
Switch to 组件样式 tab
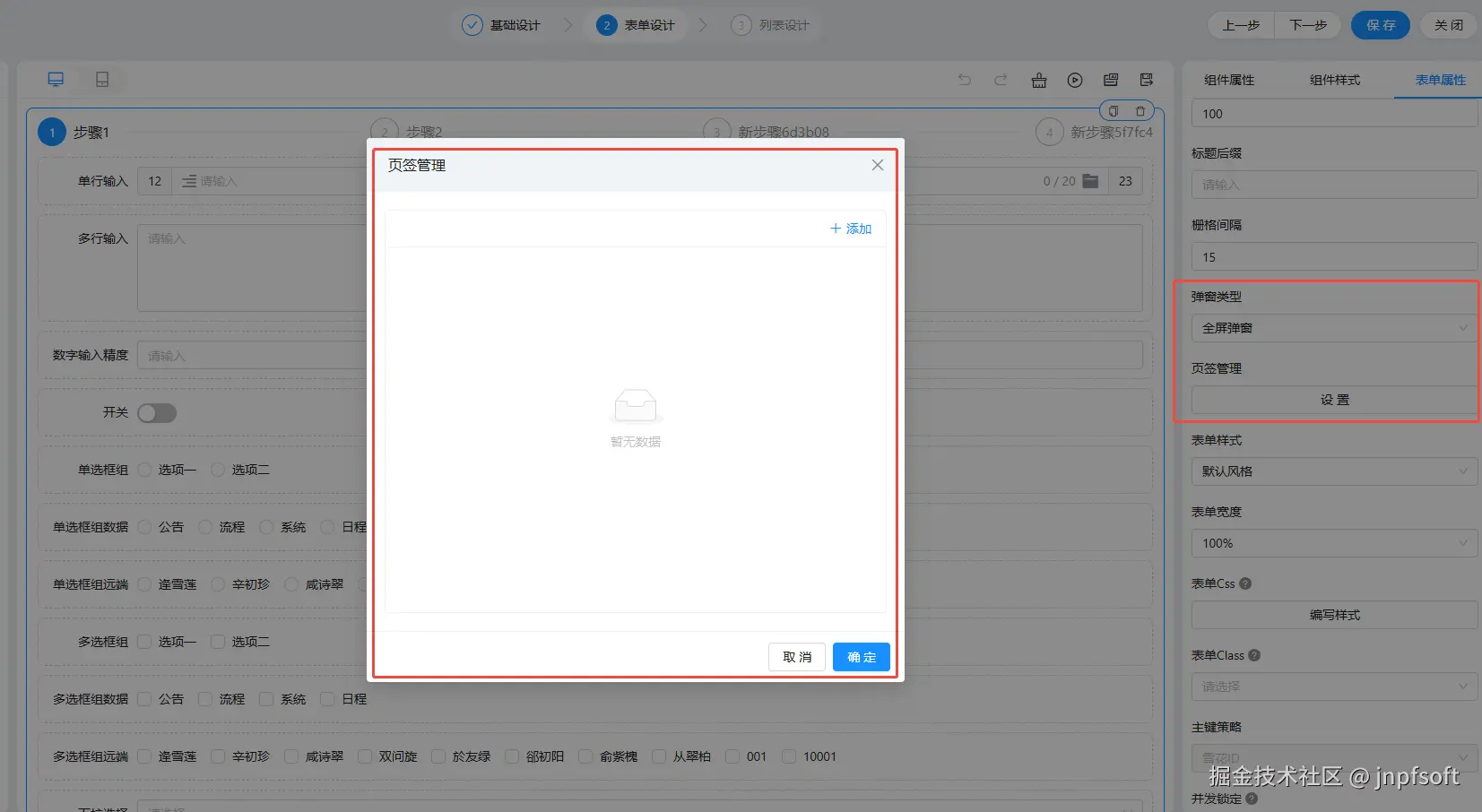coord(1335,80)
